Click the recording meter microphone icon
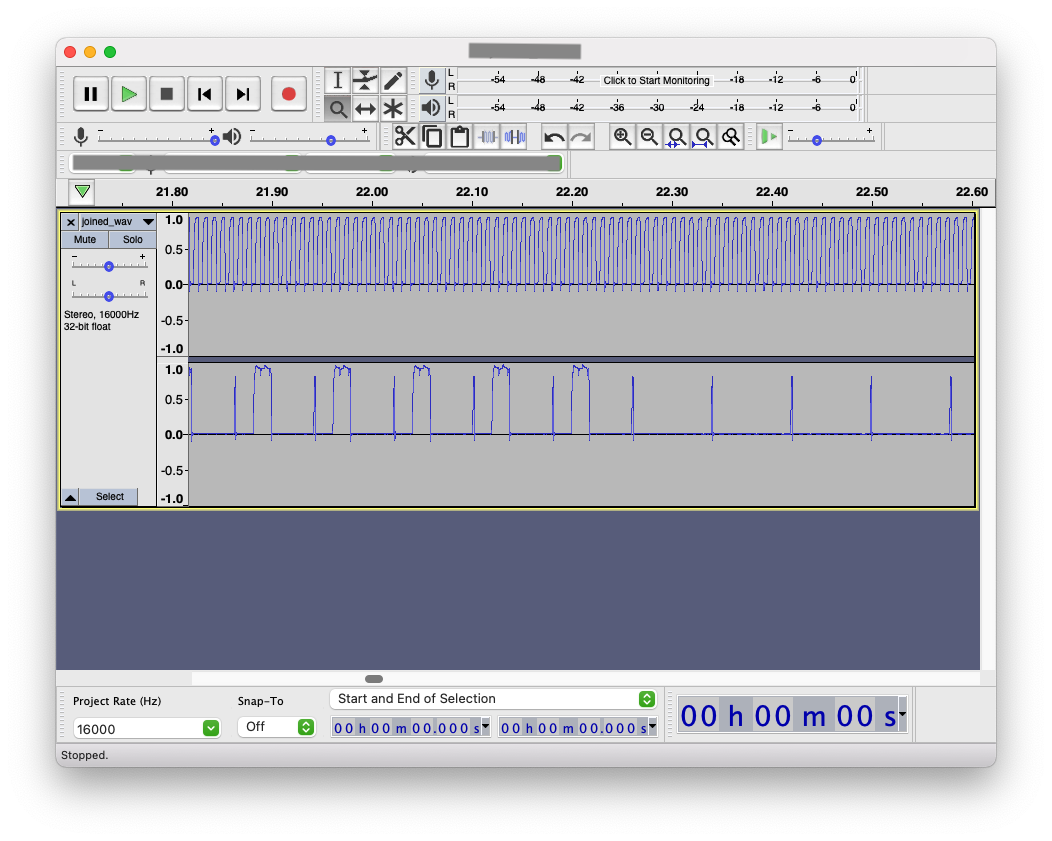This screenshot has height=841, width=1052. coord(432,80)
